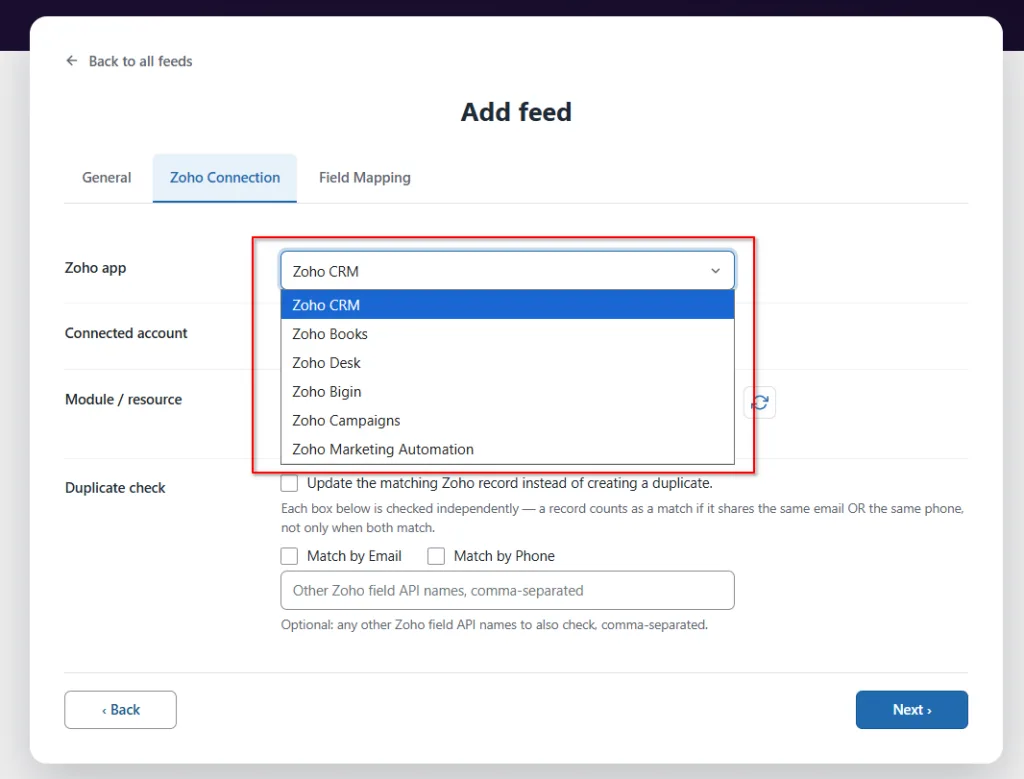Select Zoho Bigin option
This screenshot has width=1024, height=779.
click(x=507, y=391)
